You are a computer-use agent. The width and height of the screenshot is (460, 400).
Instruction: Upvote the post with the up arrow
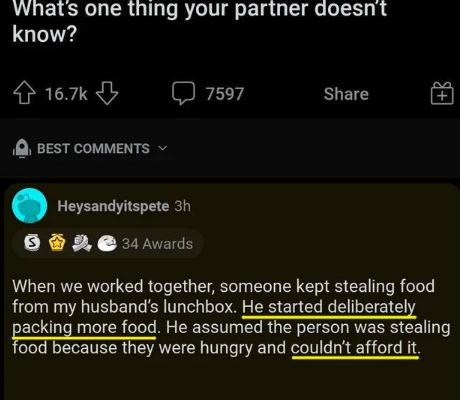(x=24, y=94)
